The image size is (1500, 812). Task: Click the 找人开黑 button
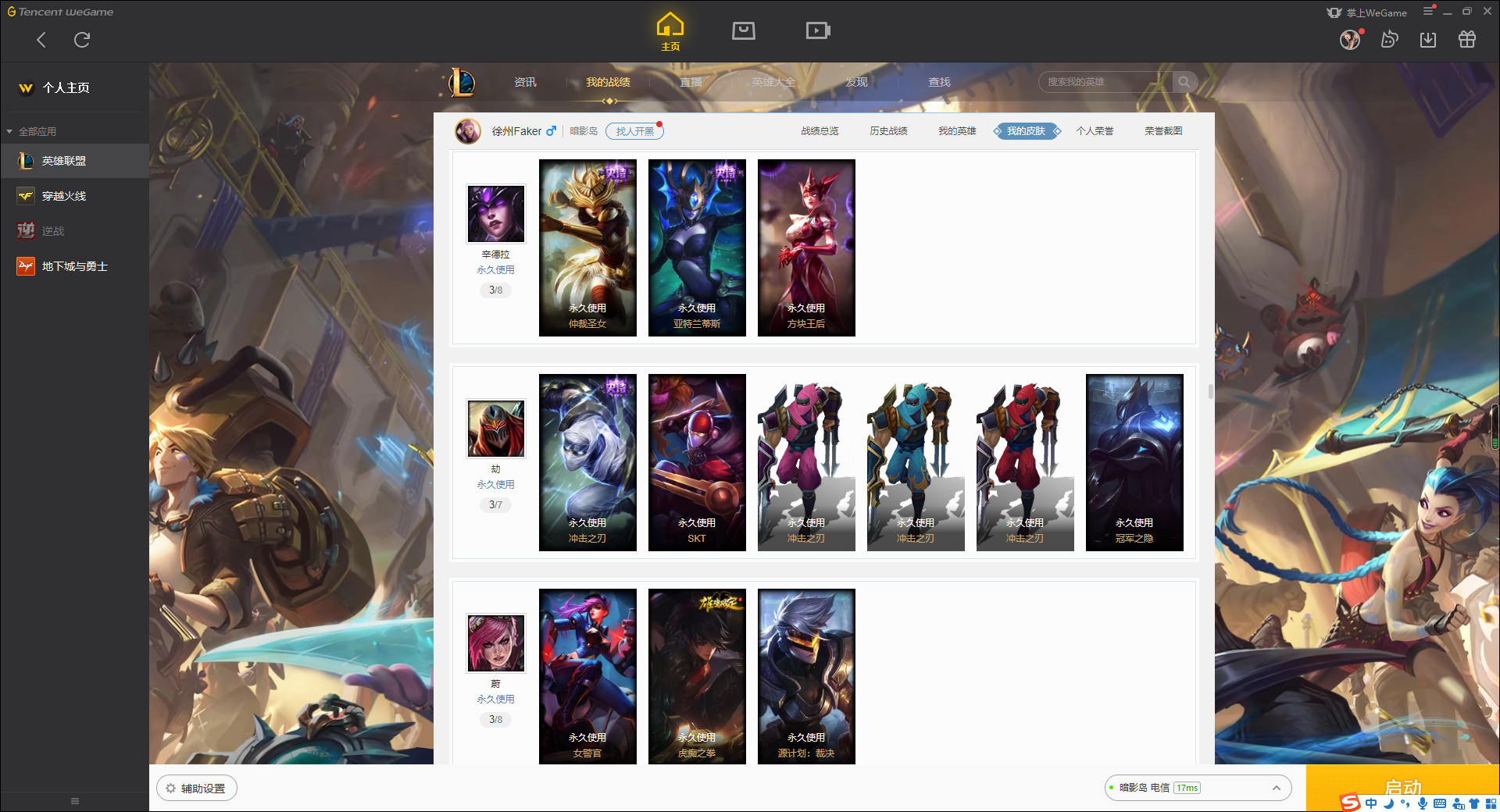coord(634,131)
